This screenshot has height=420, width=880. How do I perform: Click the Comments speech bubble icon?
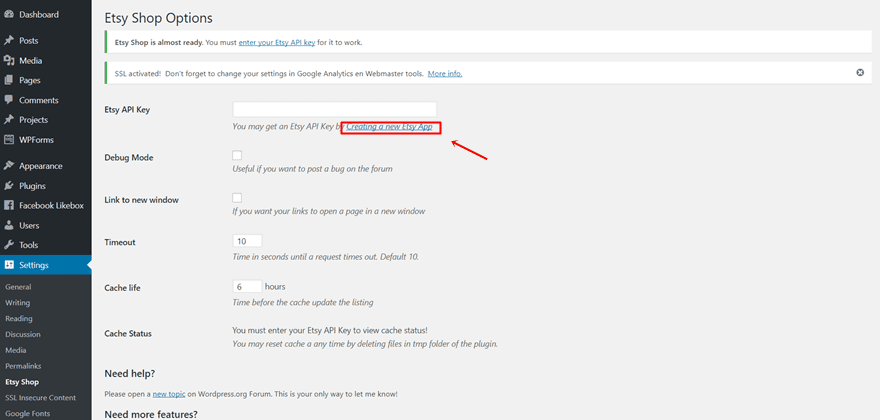(8, 100)
